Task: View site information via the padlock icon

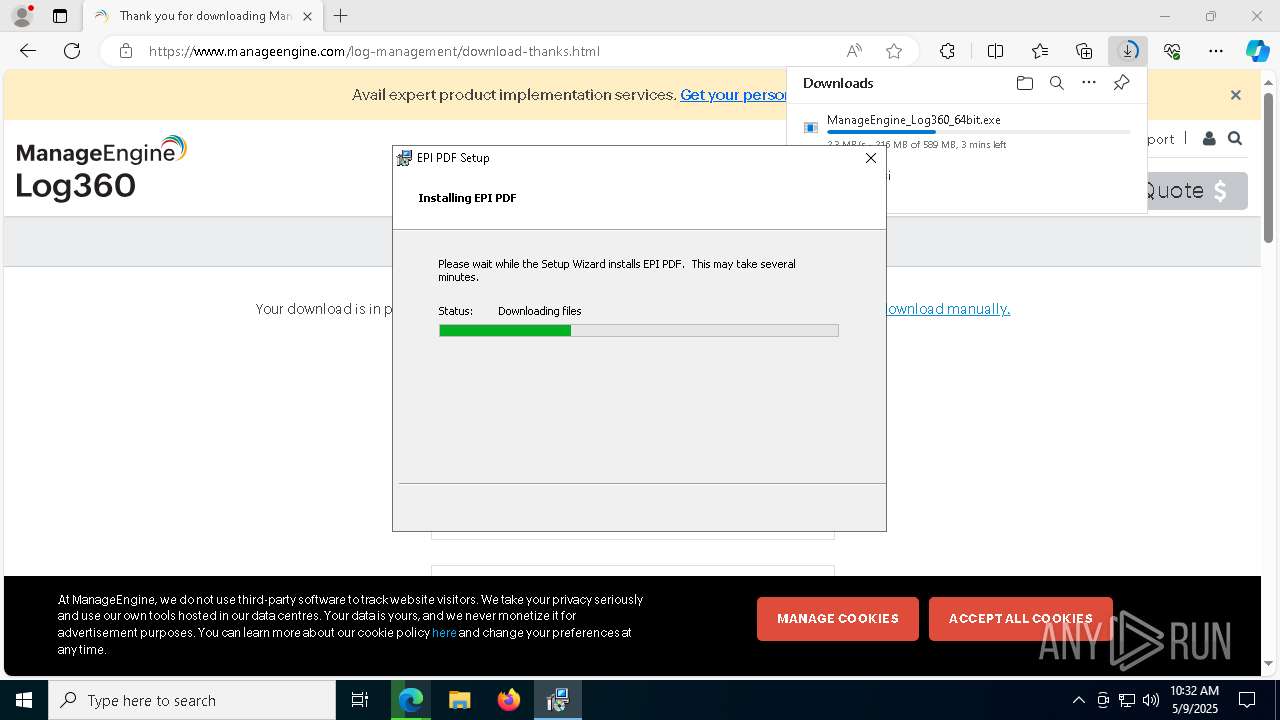Action: 126,51
